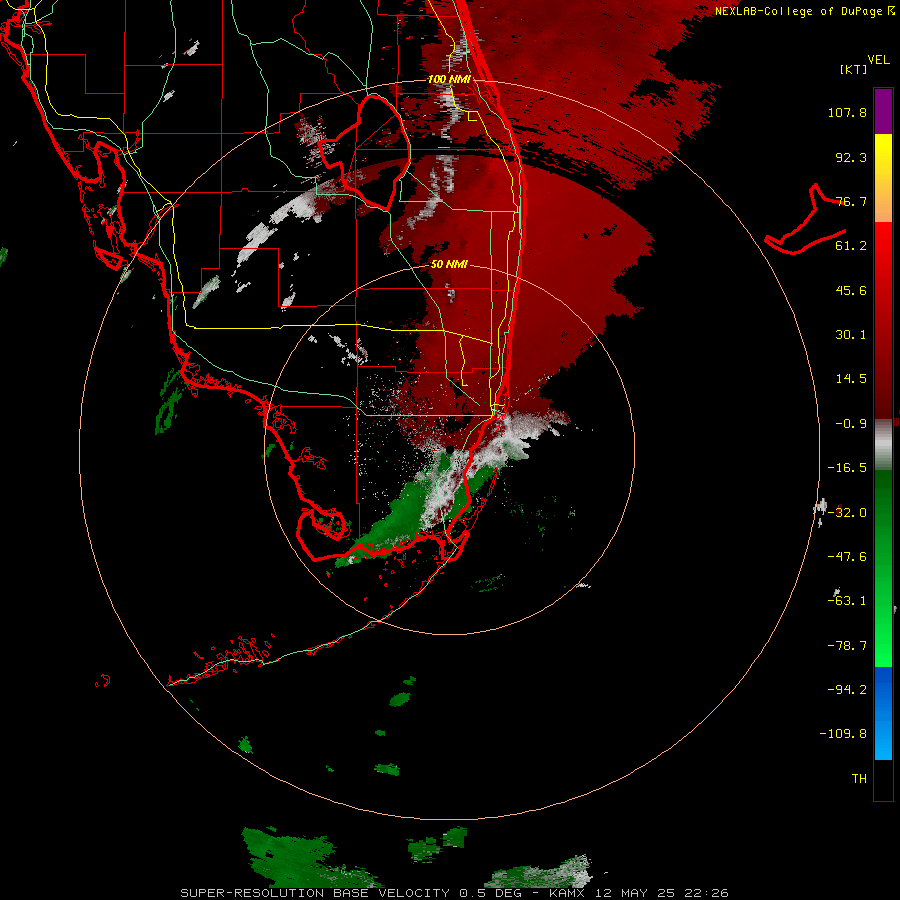
Task: Click the -47.6 scale label
Action: 847,557
